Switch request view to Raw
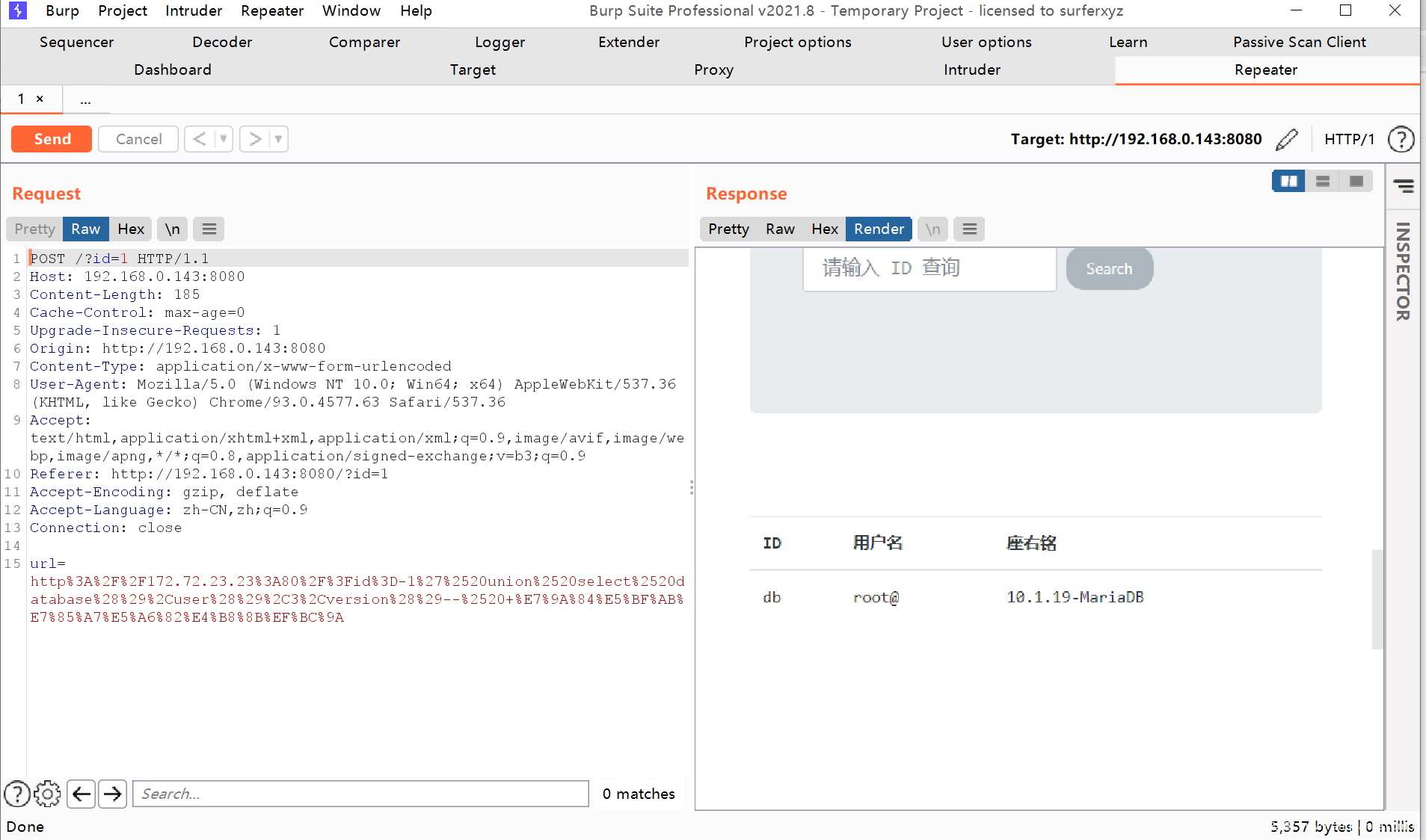1426x840 pixels. click(86, 229)
